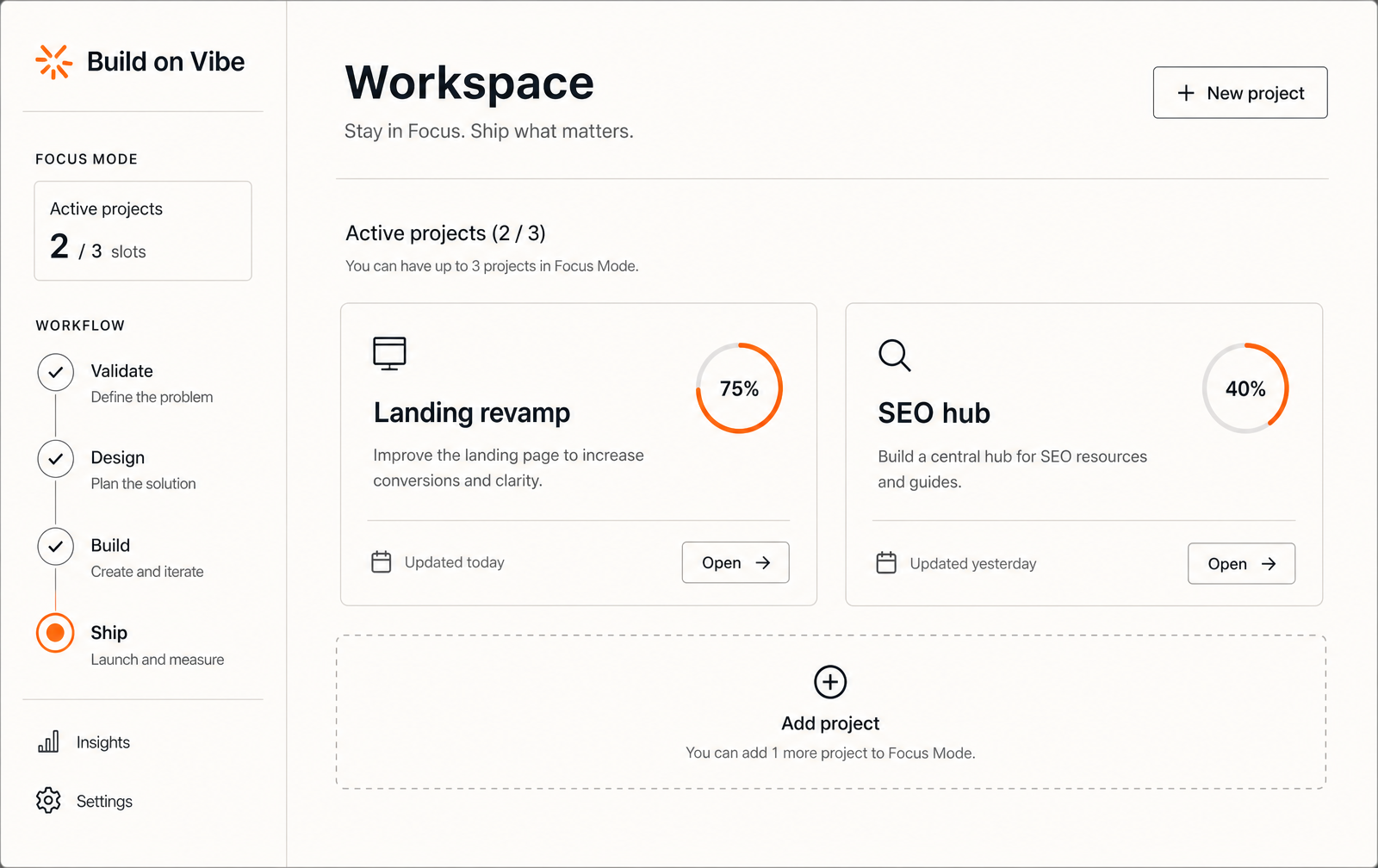Click 'You can add 1 more project' text
The height and width of the screenshot is (868, 1378).
[x=830, y=753]
